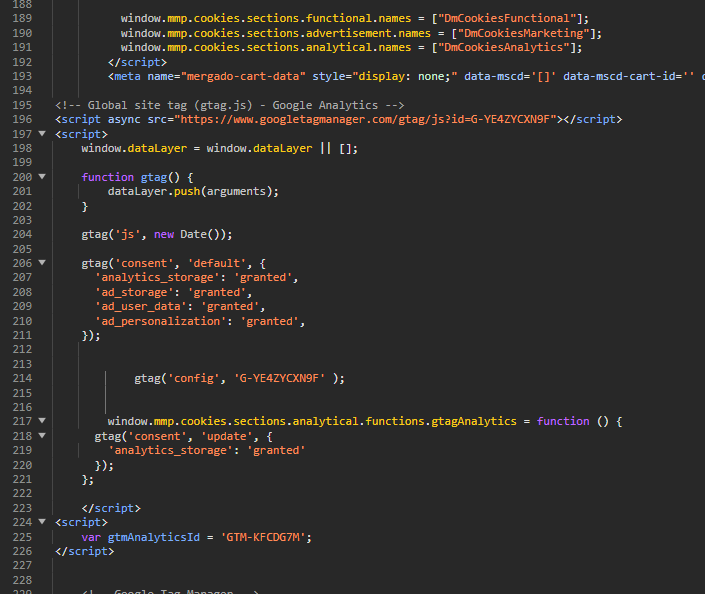Click 'analytics_storage' key on line 219
Image resolution: width=705 pixels, height=594 pixels.
(x=170, y=450)
